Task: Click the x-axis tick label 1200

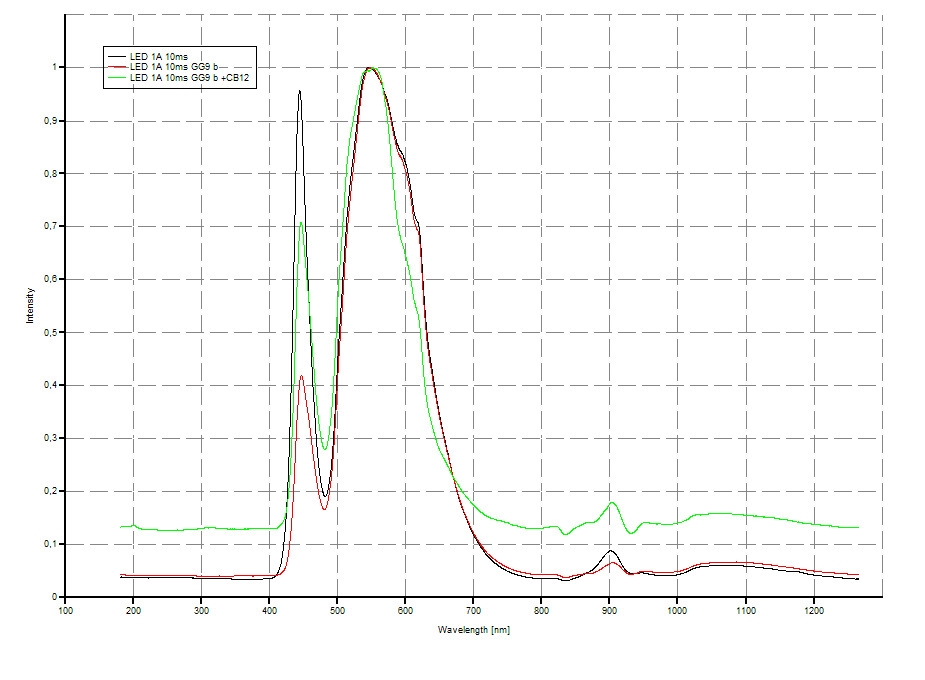Action: [813, 609]
